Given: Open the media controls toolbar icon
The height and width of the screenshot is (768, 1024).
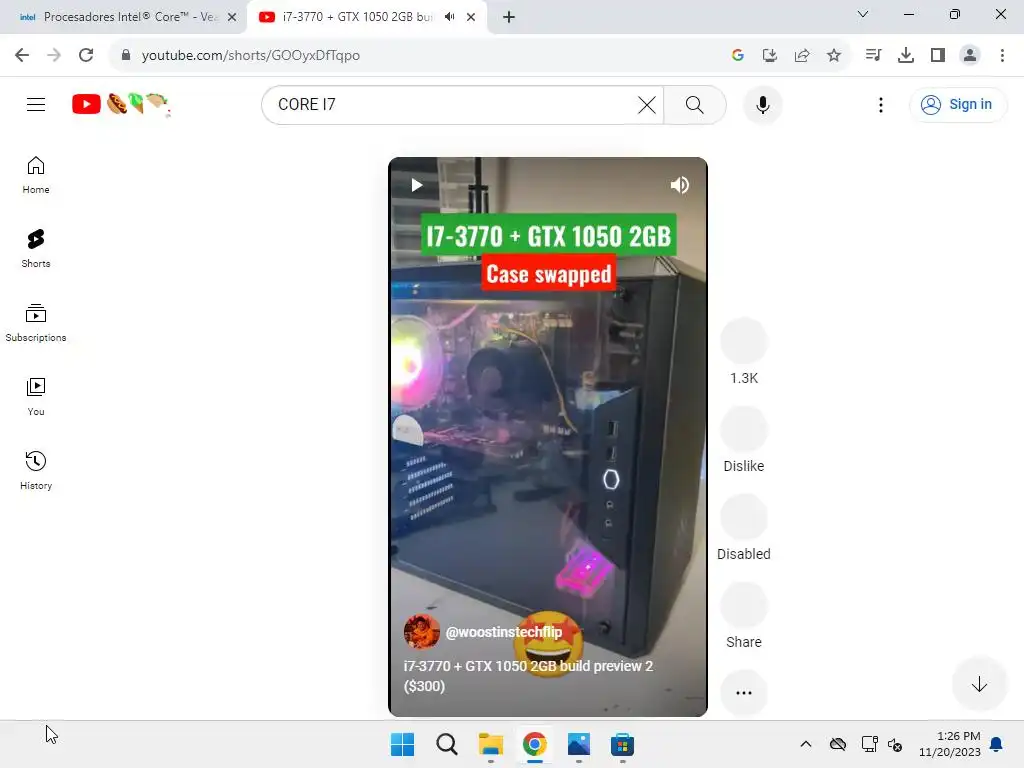Looking at the screenshot, I should (873, 55).
